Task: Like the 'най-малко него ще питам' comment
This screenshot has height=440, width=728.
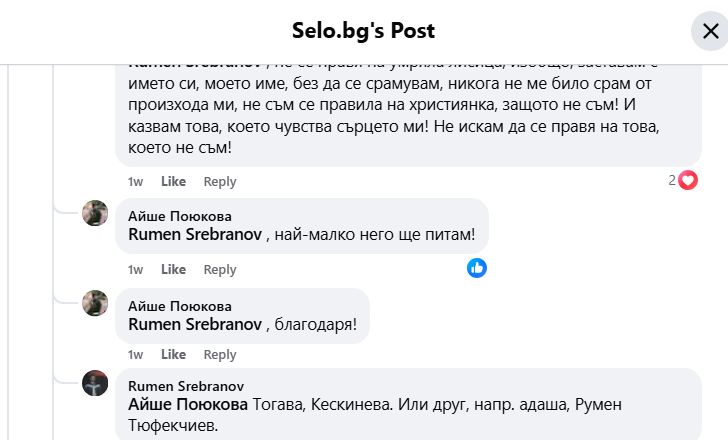Action: pos(174,270)
